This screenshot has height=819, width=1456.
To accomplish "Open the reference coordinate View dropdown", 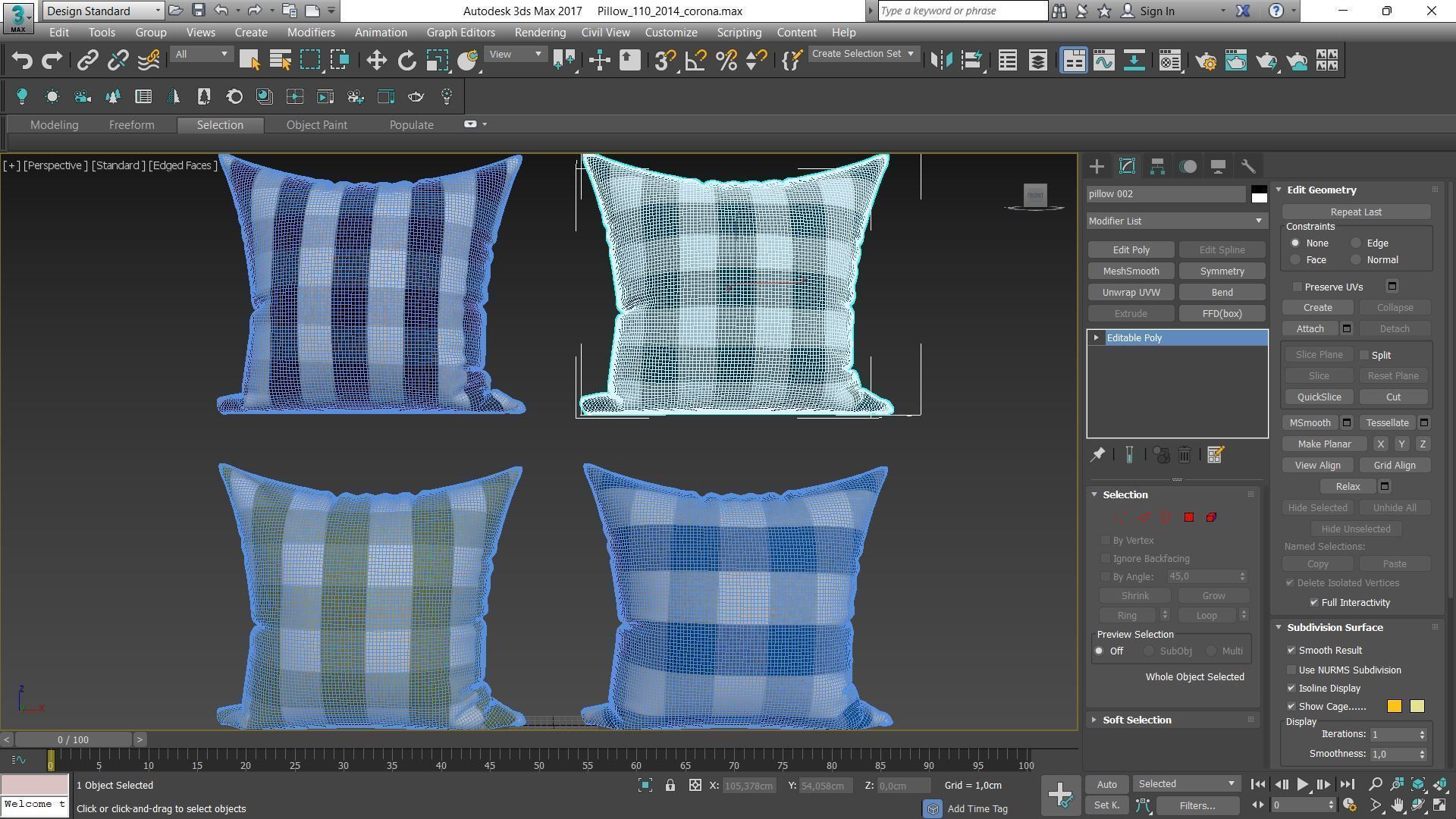I will click(x=516, y=54).
